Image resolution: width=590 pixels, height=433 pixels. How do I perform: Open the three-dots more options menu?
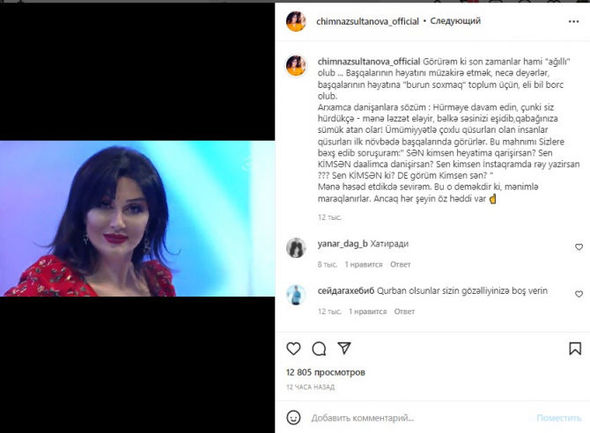pyautogui.click(x=573, y=21)
